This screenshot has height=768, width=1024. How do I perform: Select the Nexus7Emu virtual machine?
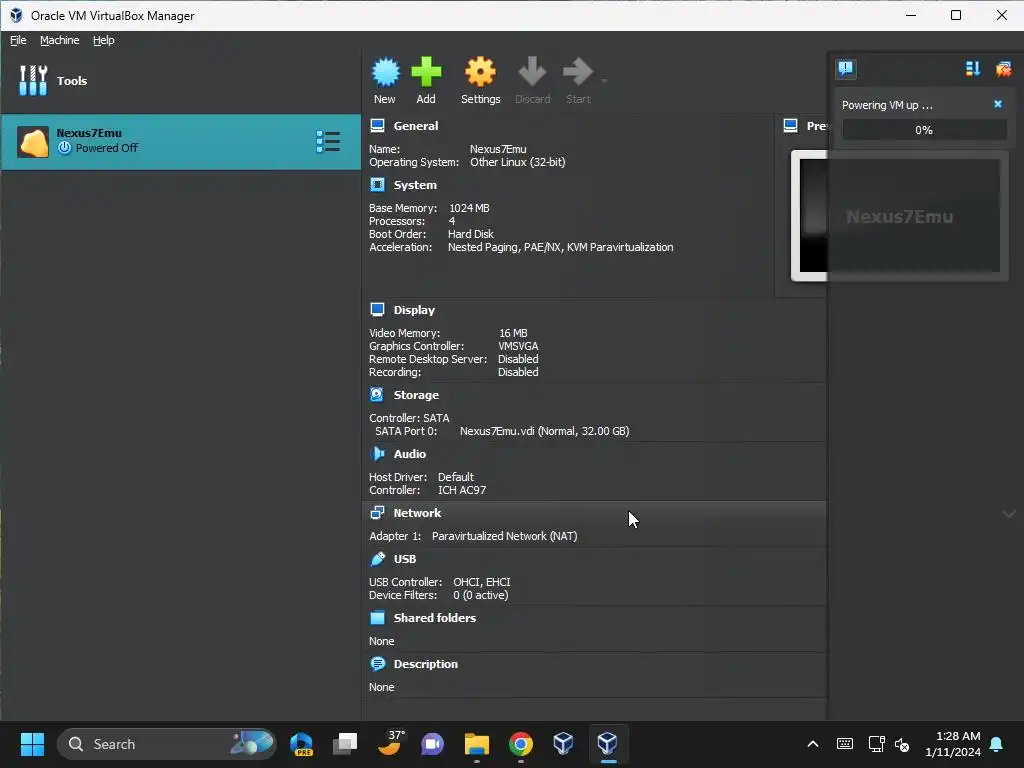(x=181, y=142)
